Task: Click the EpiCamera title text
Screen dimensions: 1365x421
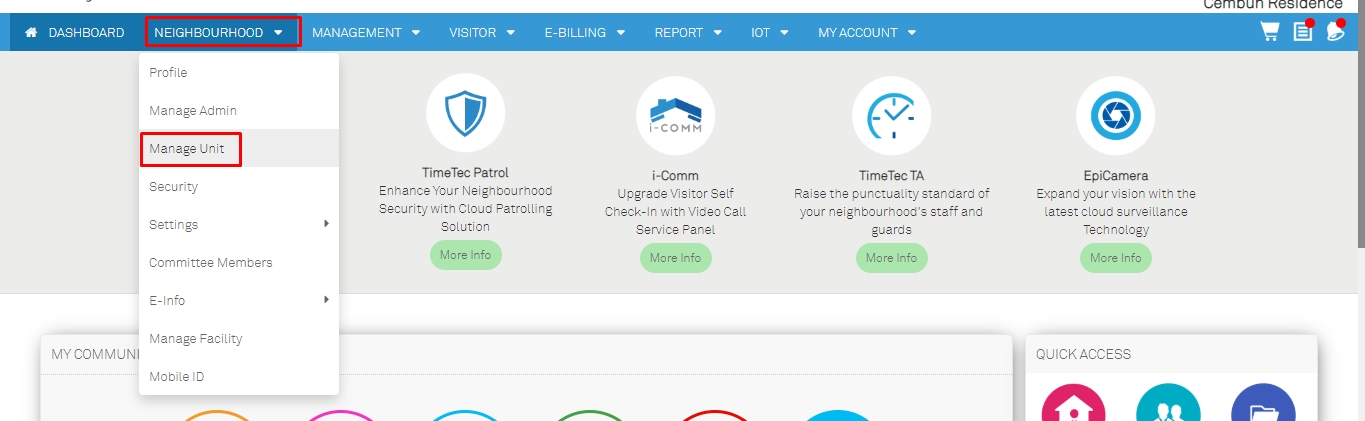Action: pos(1115,175)
